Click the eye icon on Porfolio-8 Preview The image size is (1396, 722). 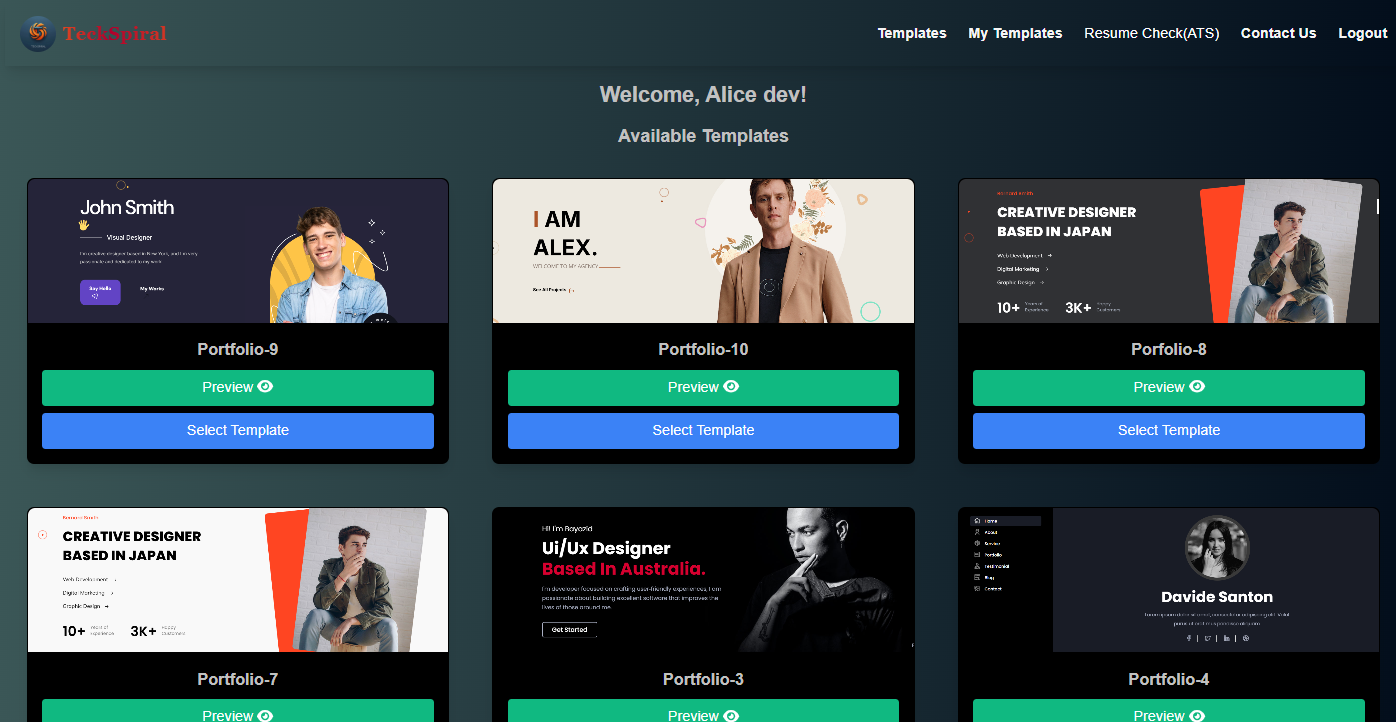[x=1197, y=387]
